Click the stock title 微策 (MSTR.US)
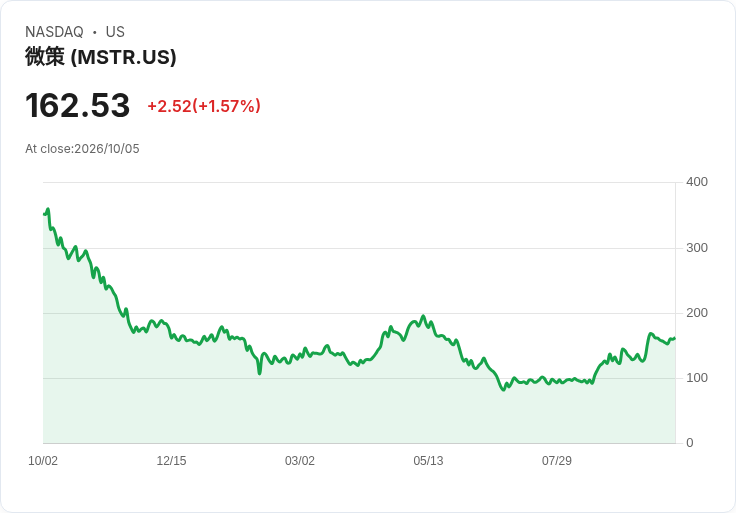The width and height of the screenshot is (736, 513). click(100, 57)
